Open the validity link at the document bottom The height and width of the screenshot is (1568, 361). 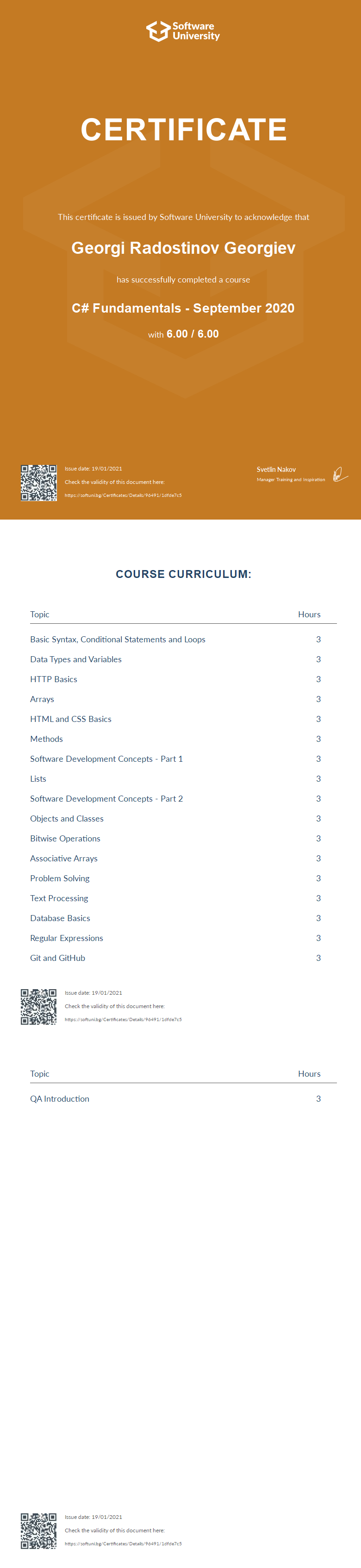click(x=123, y=1543)
